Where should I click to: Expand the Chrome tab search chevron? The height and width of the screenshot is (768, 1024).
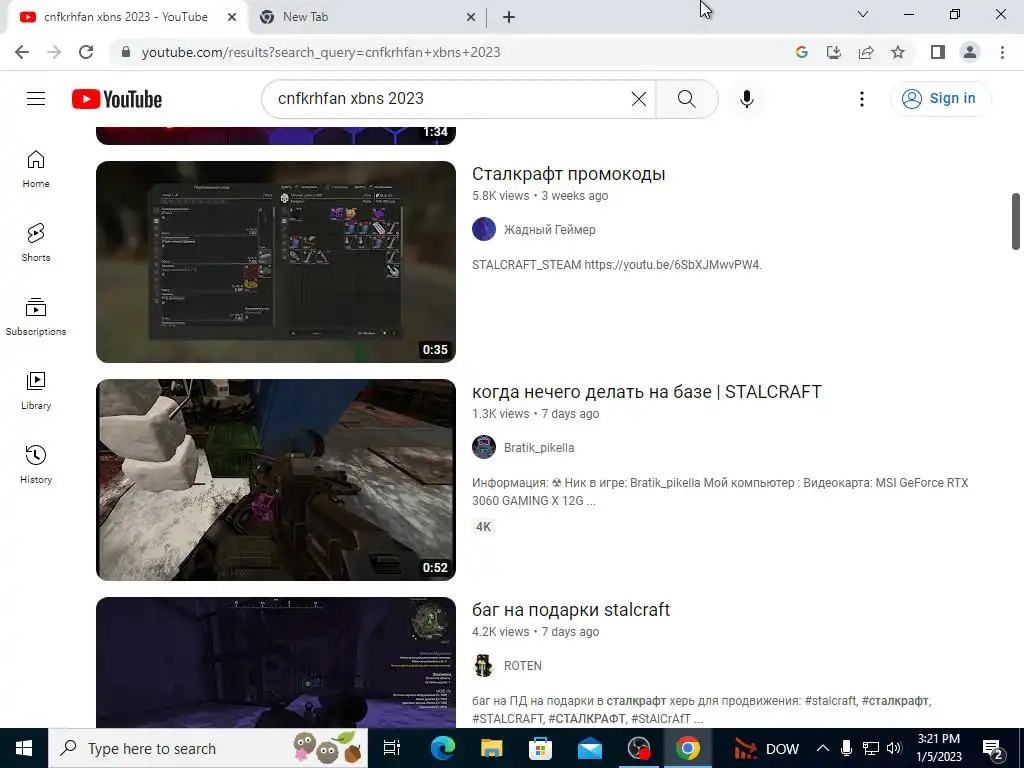863,14
